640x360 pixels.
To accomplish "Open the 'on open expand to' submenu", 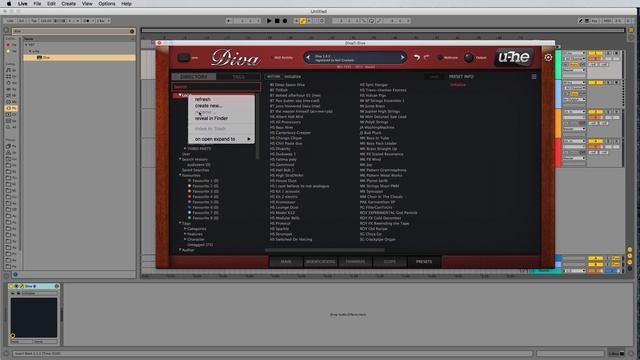I will coord(222,139).
